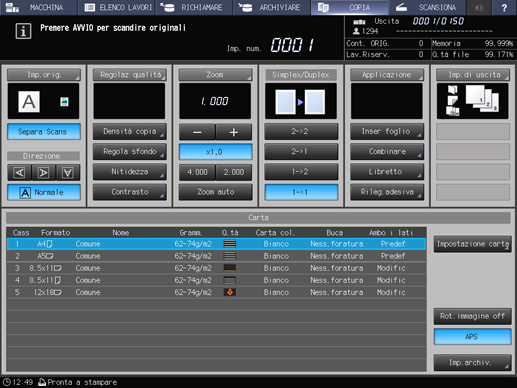The height and width of the screenshot is (388, 517).
Task: Select 1->2 duplex mode
Action: pos(301,172)
